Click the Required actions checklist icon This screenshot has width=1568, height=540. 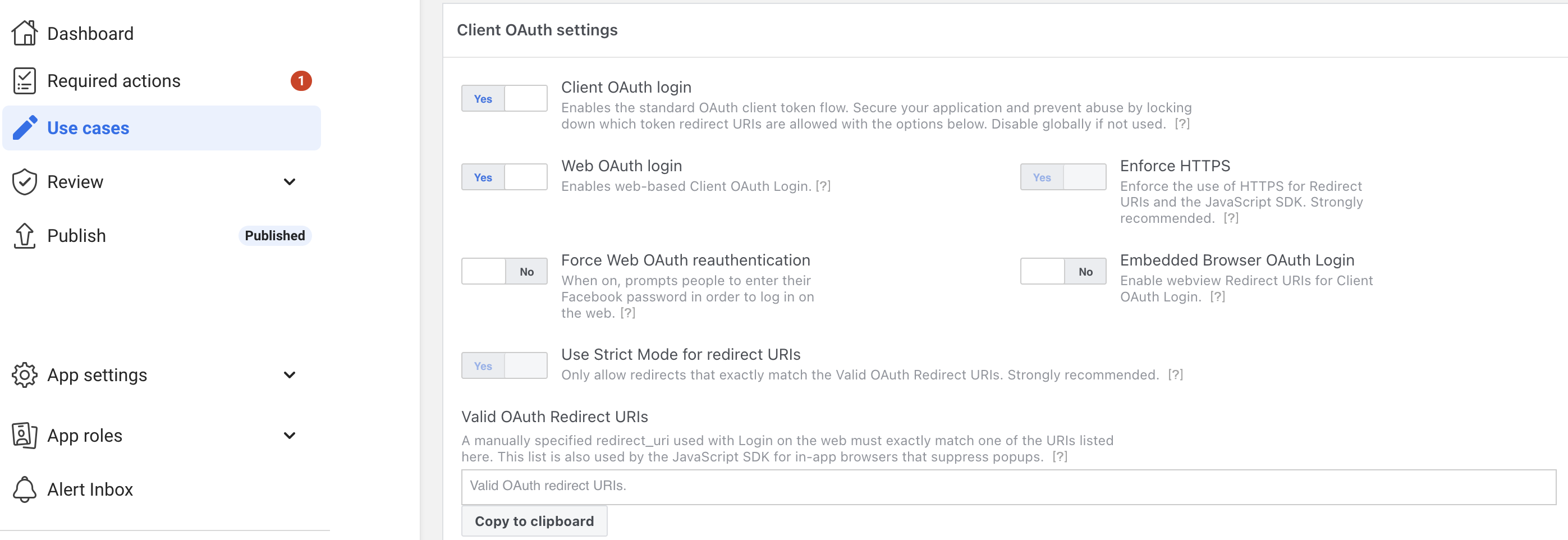tap(24, 81)
